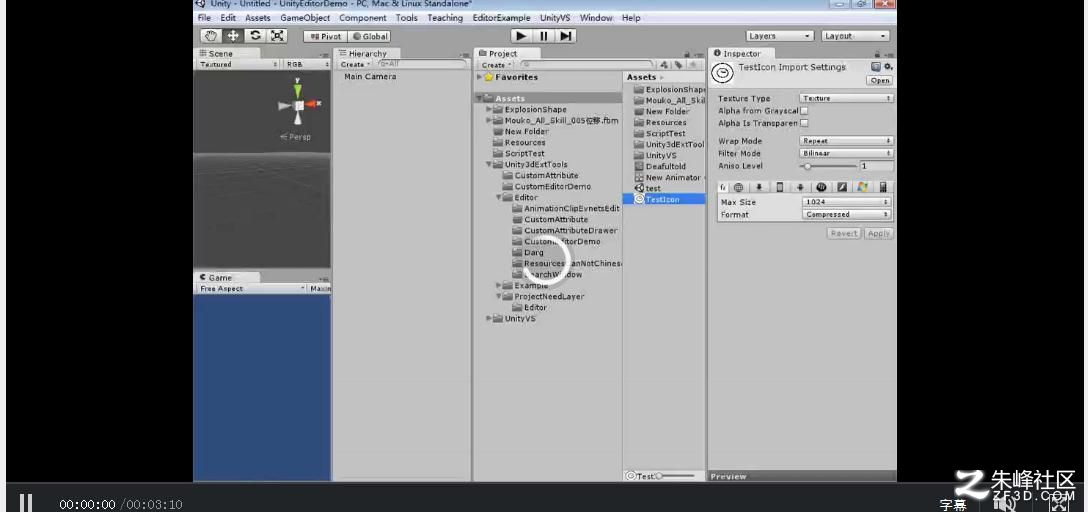Open the Free Aspect dropdown in Game view
Screen dimensions: 1088x512
[252, 289]
